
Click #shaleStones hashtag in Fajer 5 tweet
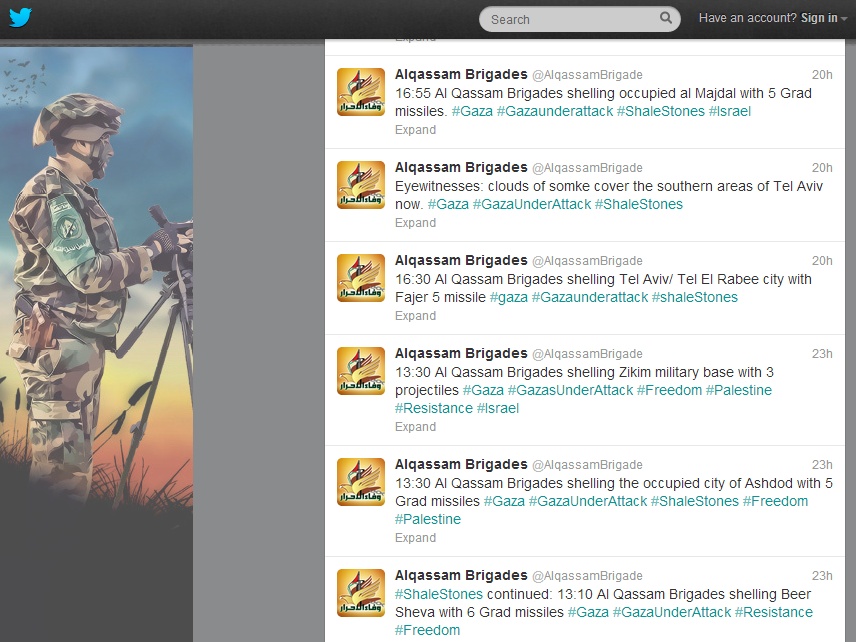click(x=695, y=298)
